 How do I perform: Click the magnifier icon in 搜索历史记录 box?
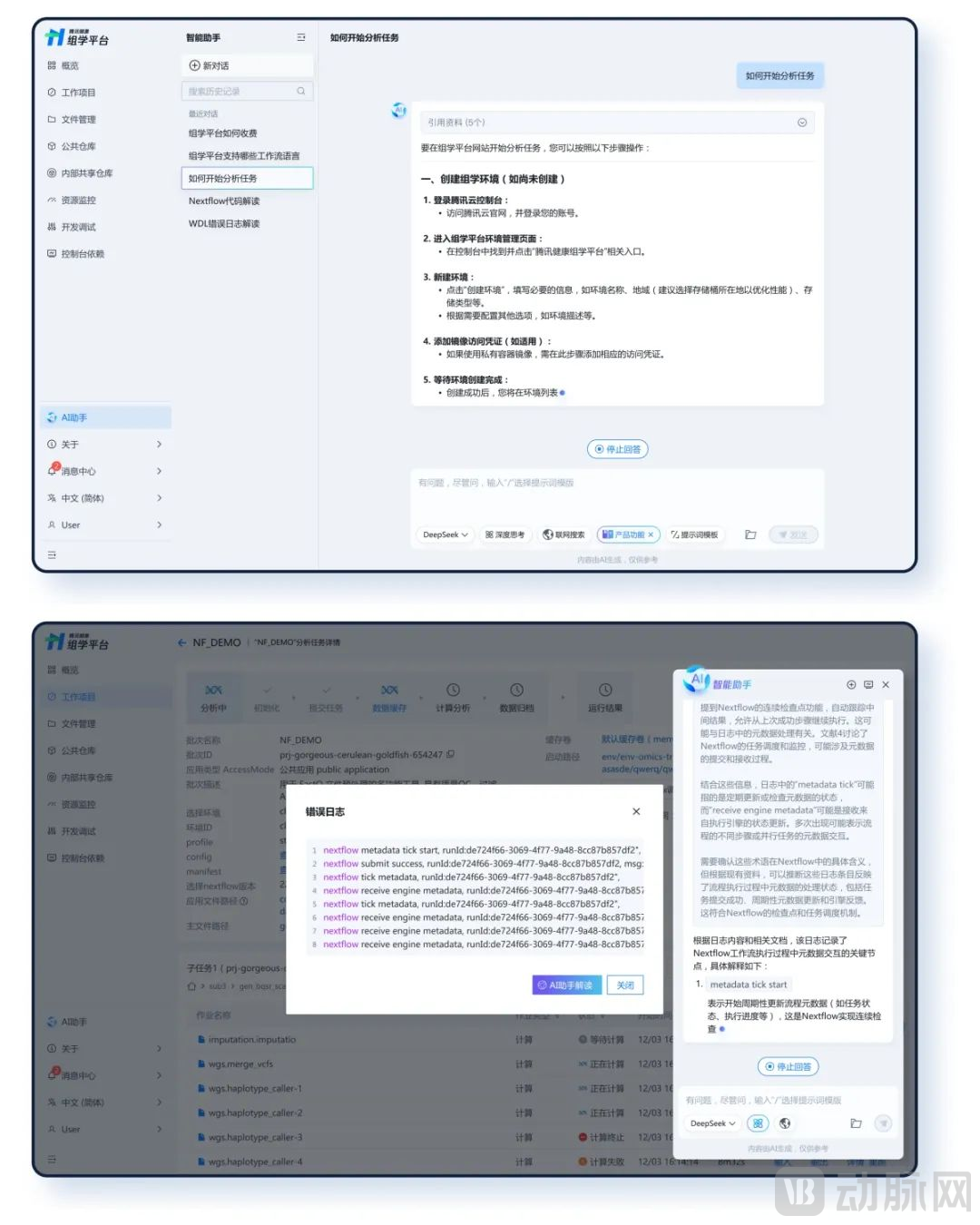(301, 92)
